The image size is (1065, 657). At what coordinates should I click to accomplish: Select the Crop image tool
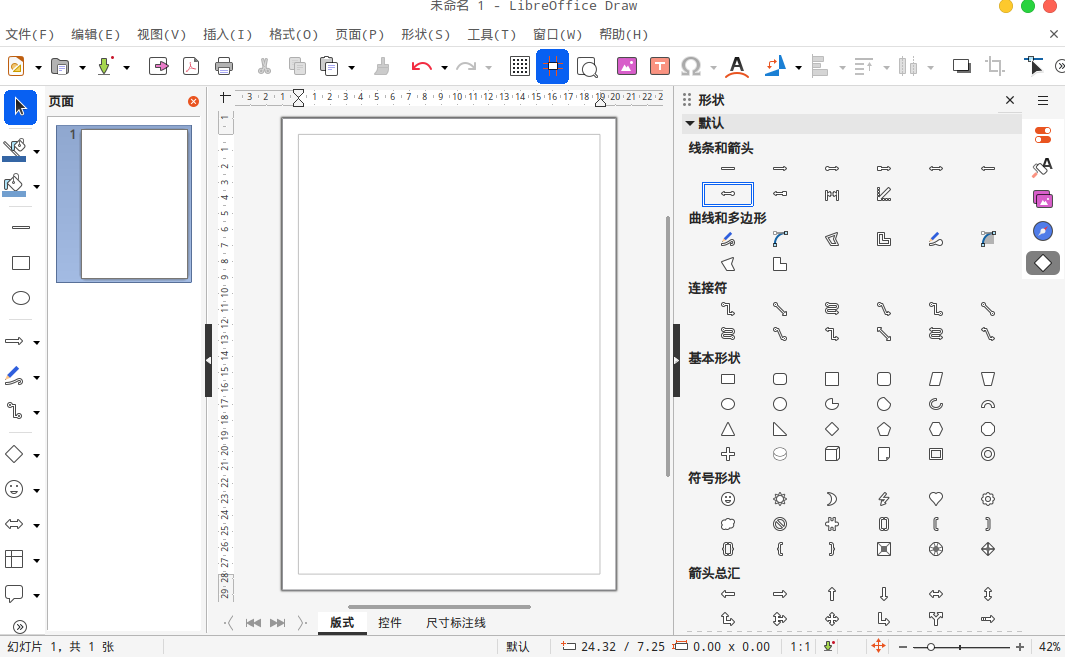[995, 67]
